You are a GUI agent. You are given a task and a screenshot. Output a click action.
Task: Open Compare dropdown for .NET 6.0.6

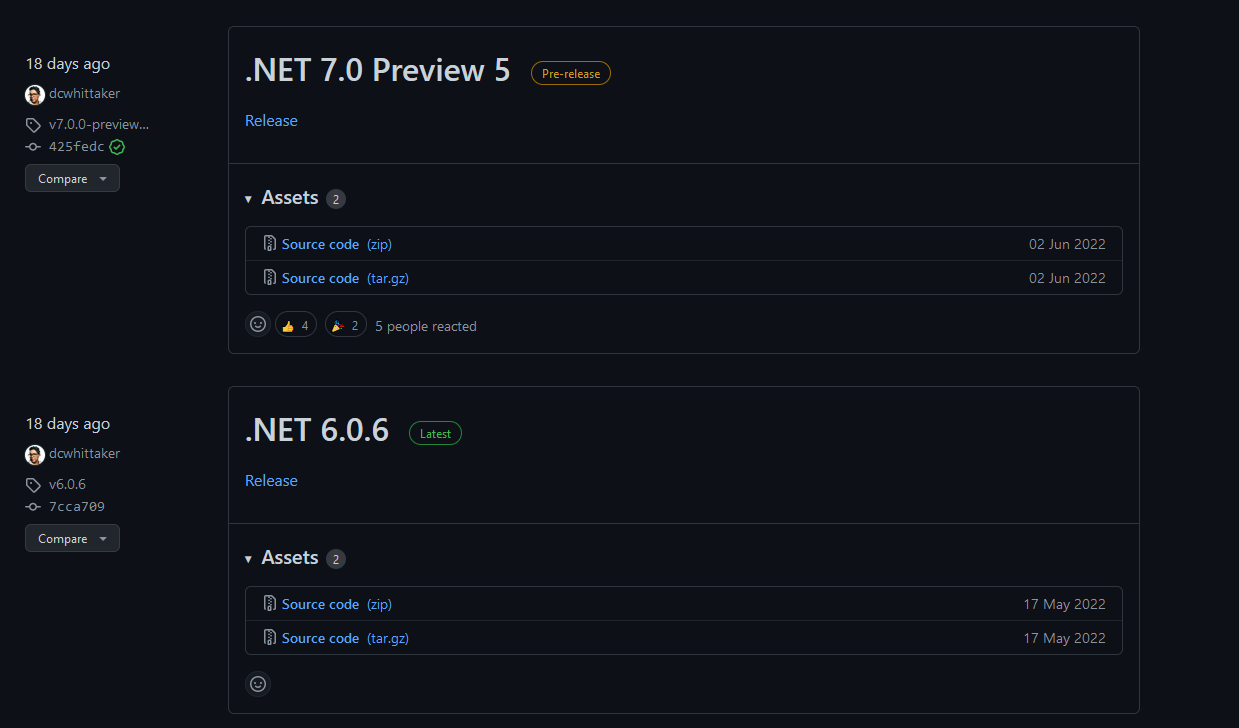point(72,538)
